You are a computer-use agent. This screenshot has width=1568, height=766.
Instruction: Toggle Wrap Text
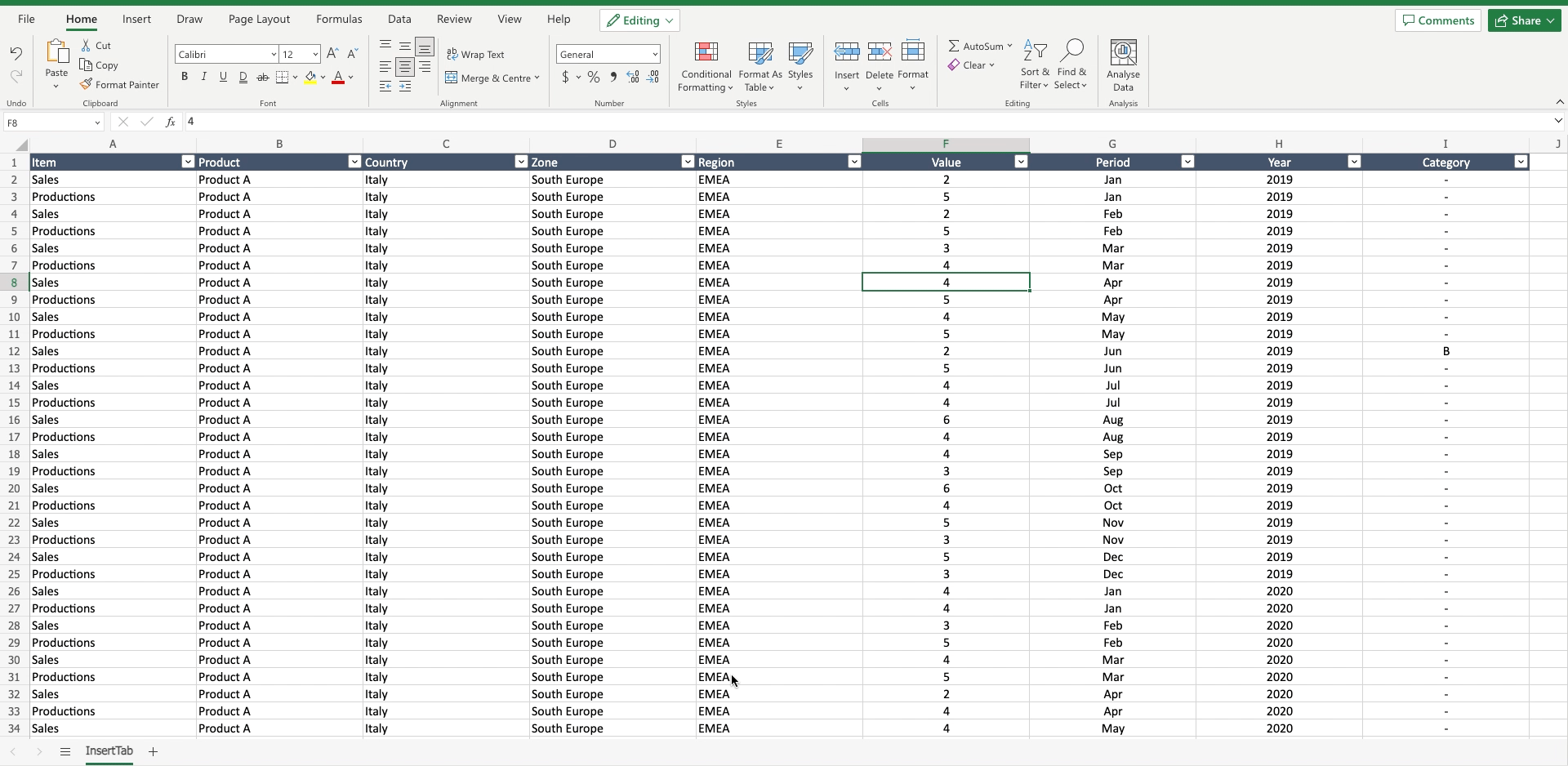475,55
